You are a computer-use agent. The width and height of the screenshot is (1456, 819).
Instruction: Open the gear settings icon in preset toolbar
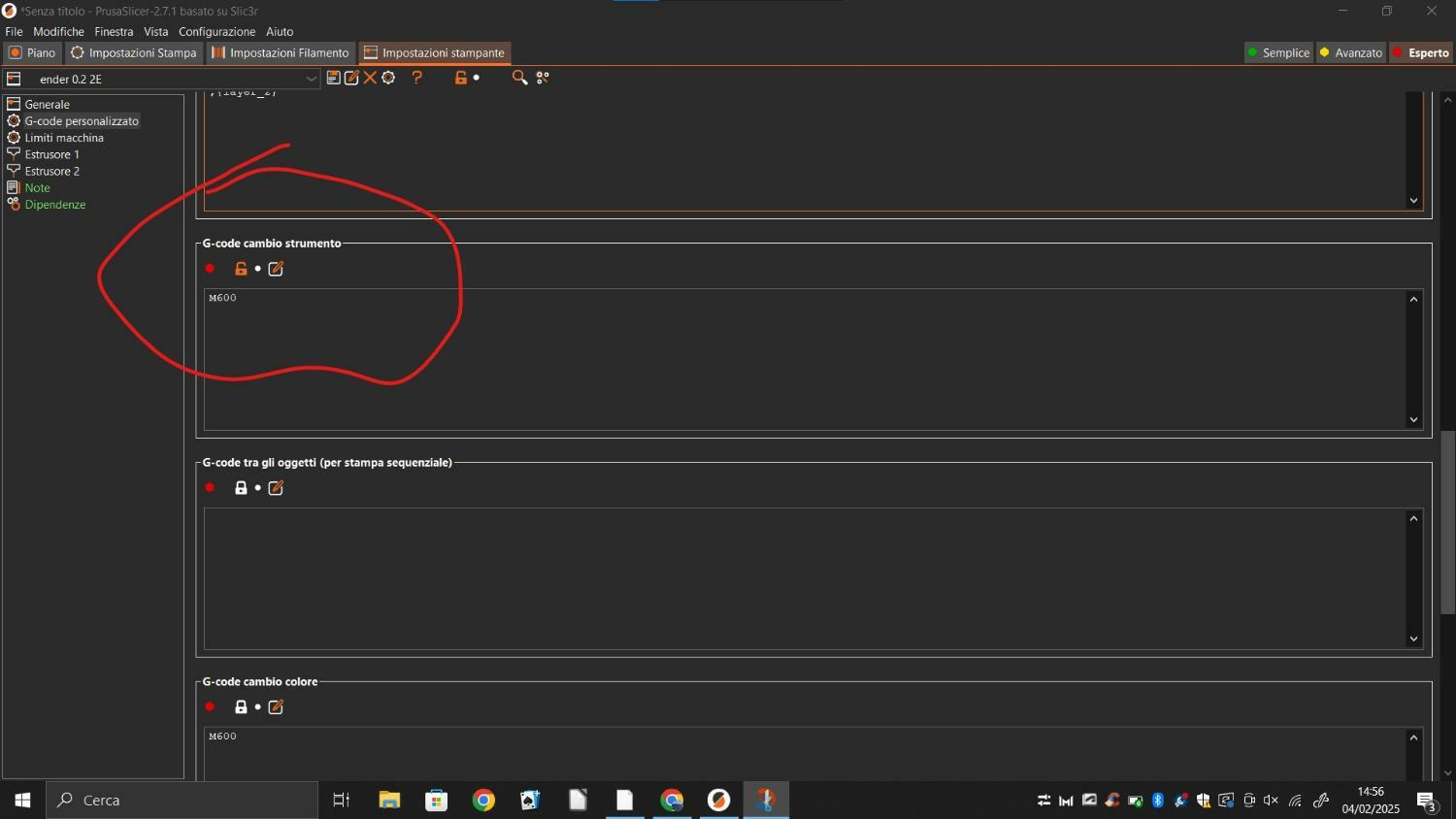pos(388,78)
